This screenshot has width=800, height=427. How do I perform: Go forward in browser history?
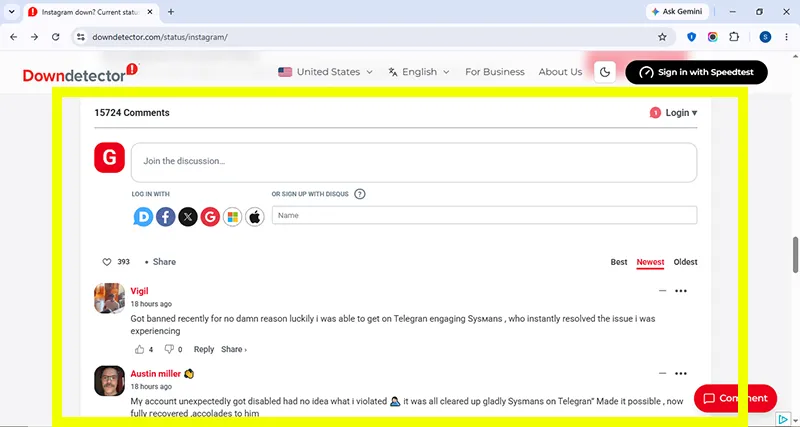34,37
